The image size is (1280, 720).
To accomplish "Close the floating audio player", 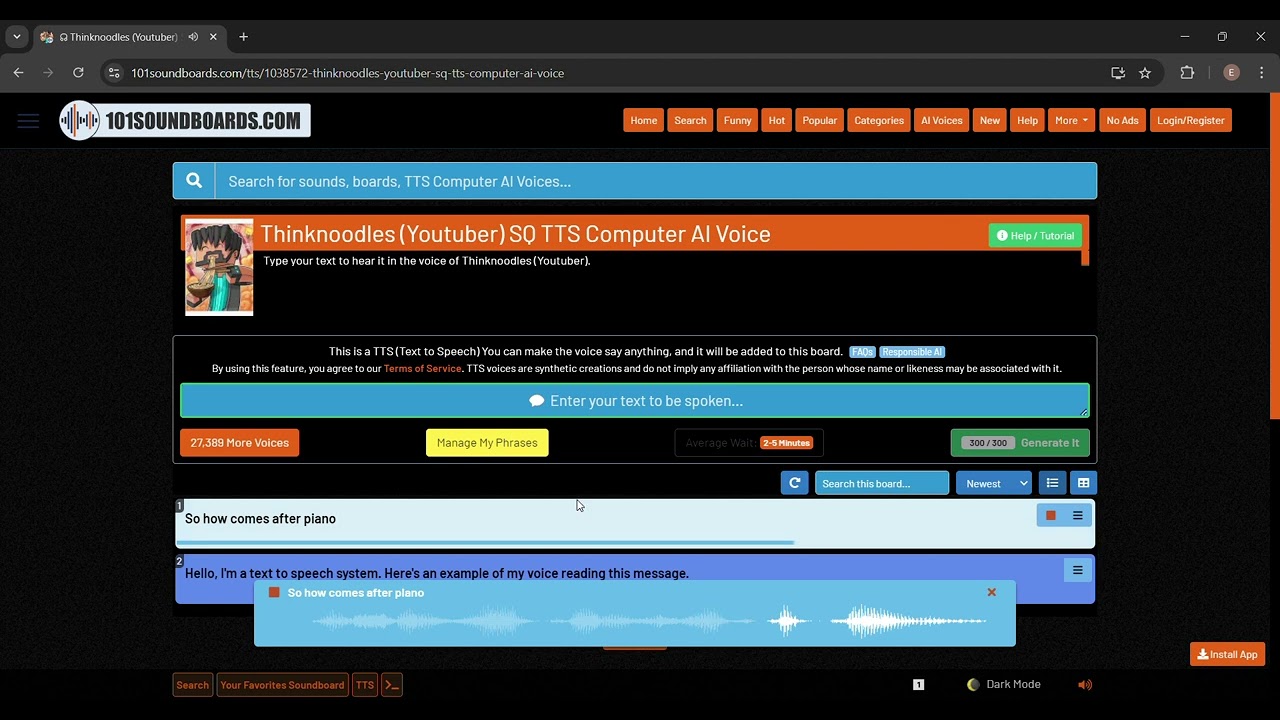I will (992, 592).
